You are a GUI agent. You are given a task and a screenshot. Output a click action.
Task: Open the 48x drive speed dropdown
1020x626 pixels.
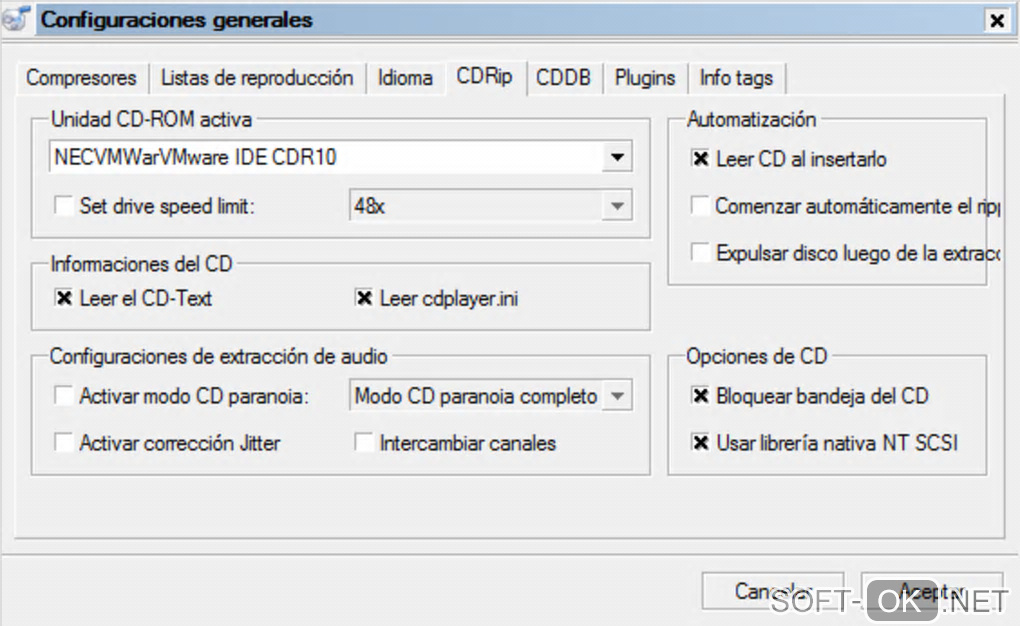[x=617, y=207]
